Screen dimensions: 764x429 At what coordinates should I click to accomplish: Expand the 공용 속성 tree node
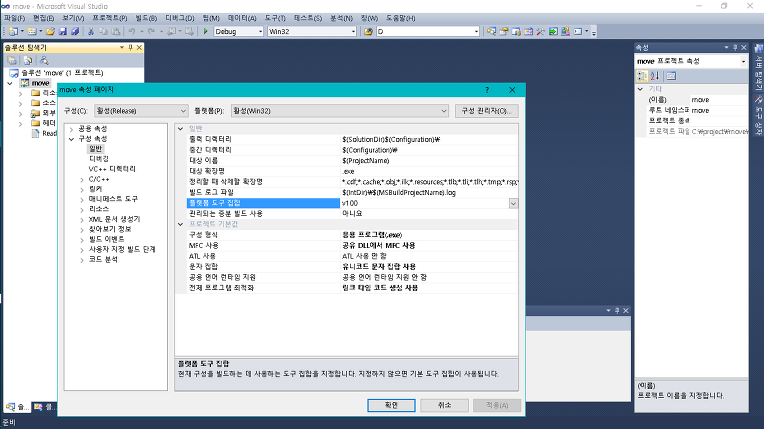pyautogui.click(x=72, y=129)
